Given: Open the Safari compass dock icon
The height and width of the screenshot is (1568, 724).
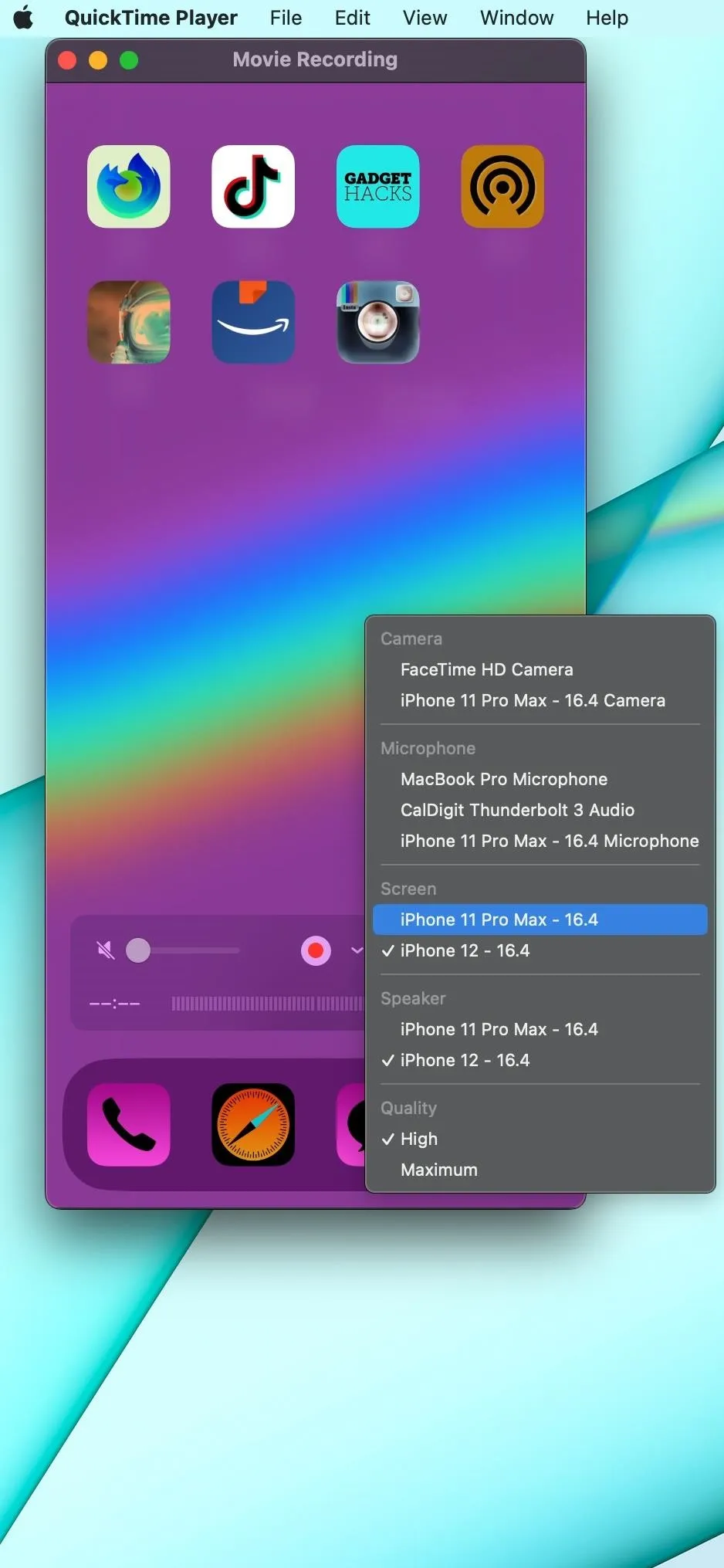Looking at the screenshot, I should [x=253, y=1125].
